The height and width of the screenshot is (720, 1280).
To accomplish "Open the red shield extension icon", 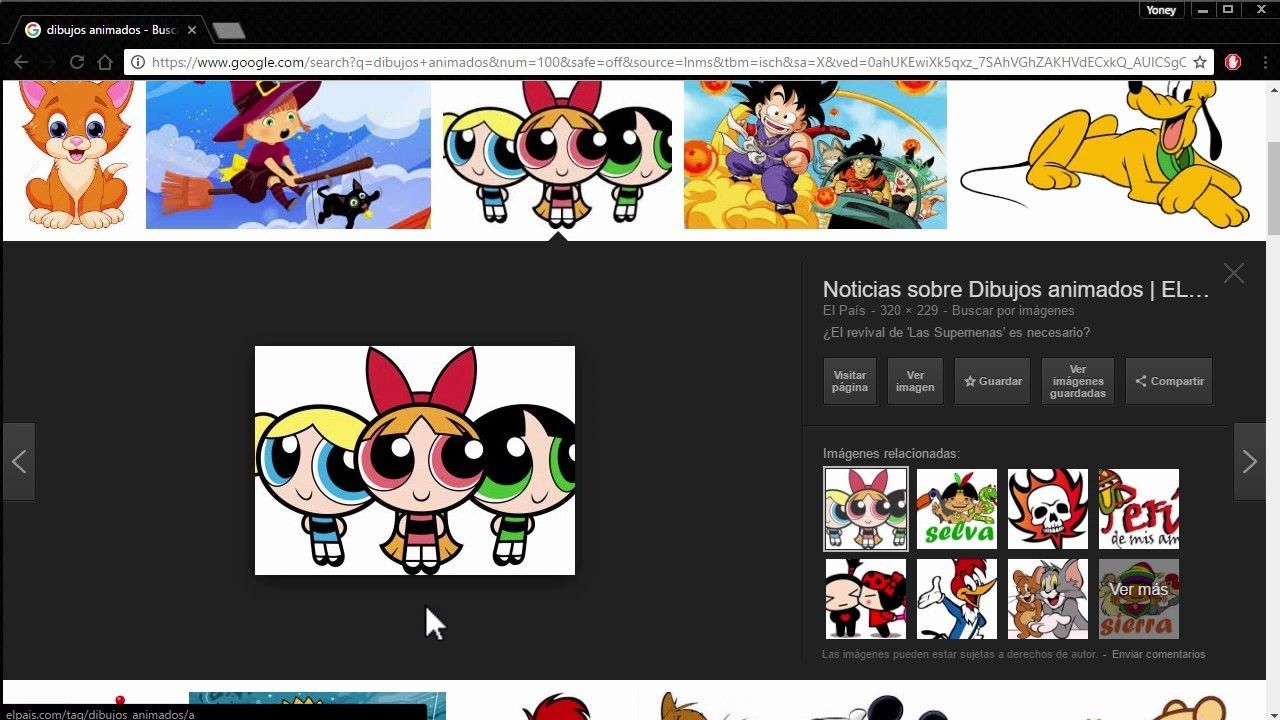I will 1233,62.
